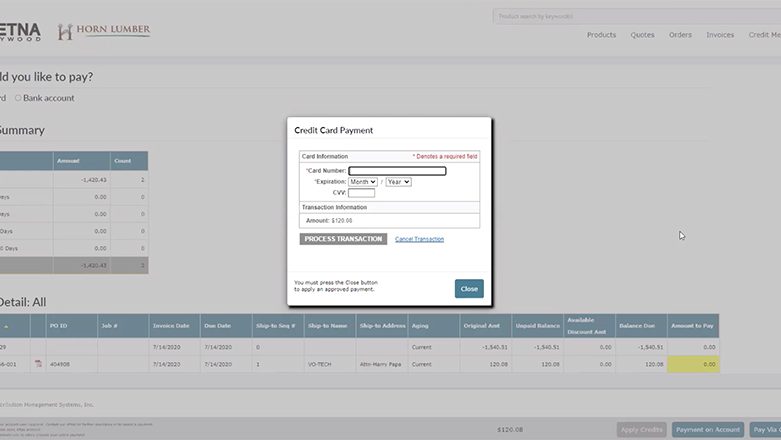Click into the CVV field
The width and height of the screenshot is (781, 440).
pos(361,193)
